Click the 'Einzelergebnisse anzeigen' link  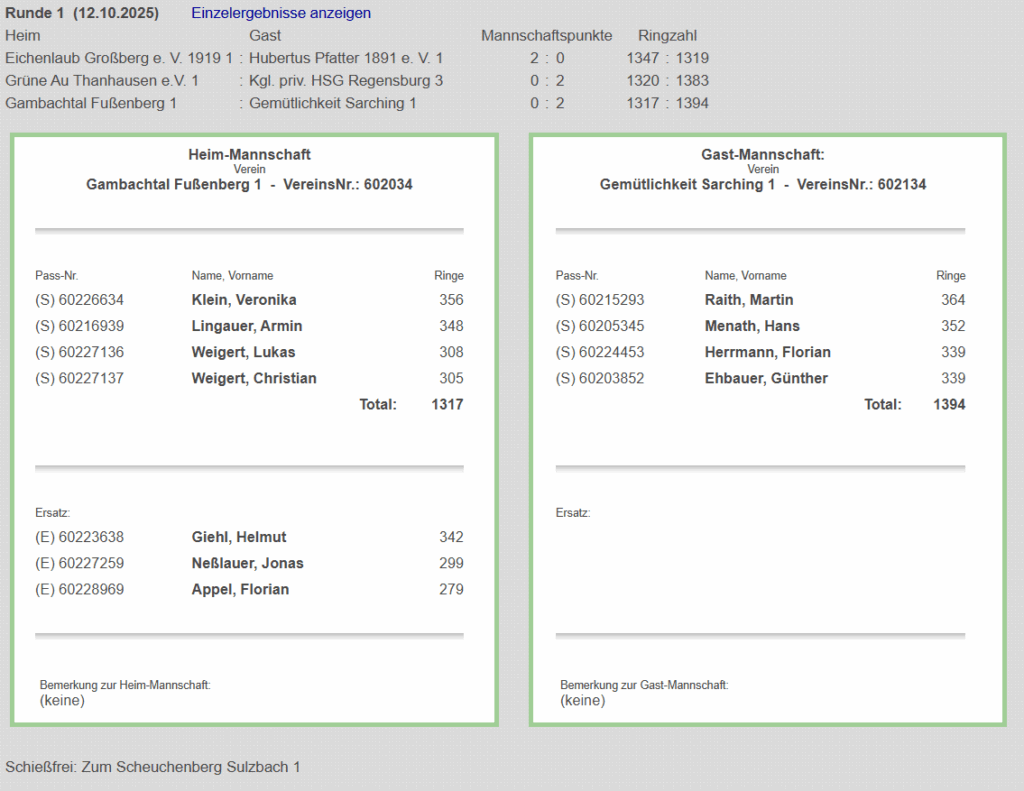tap(280, 13)
